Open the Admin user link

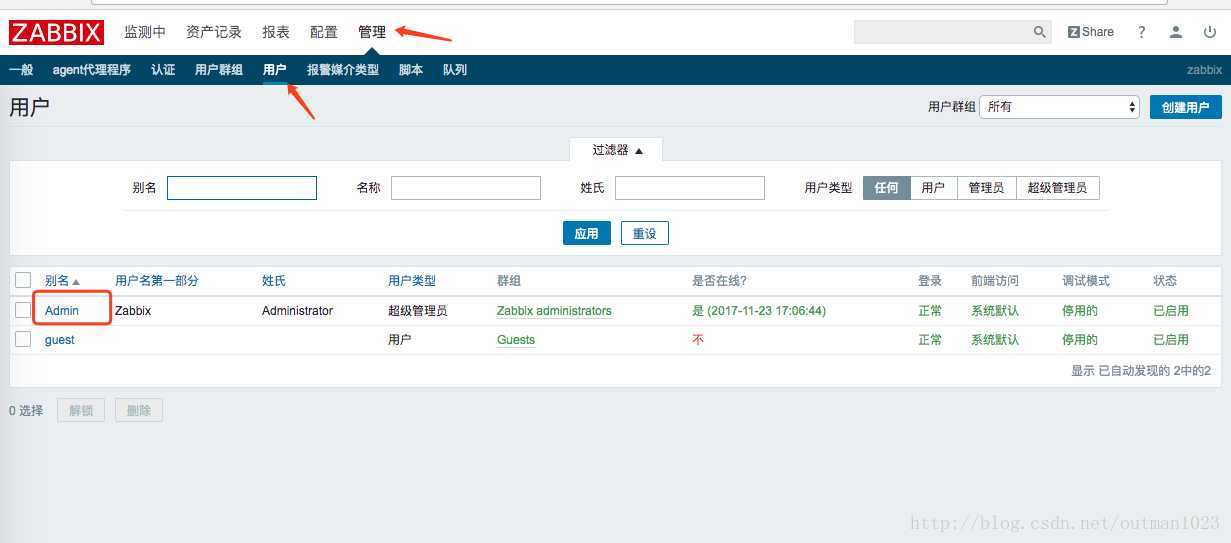[x=62, y=311]
